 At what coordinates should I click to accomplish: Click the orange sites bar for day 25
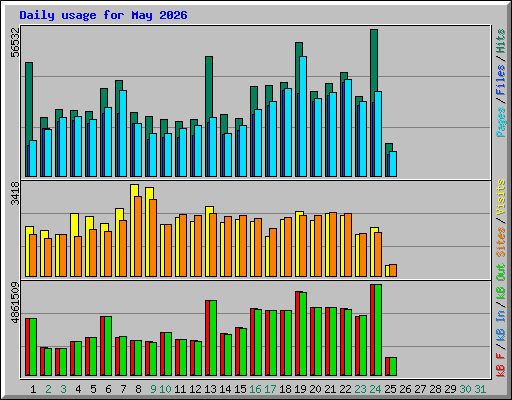coord(393,270)
